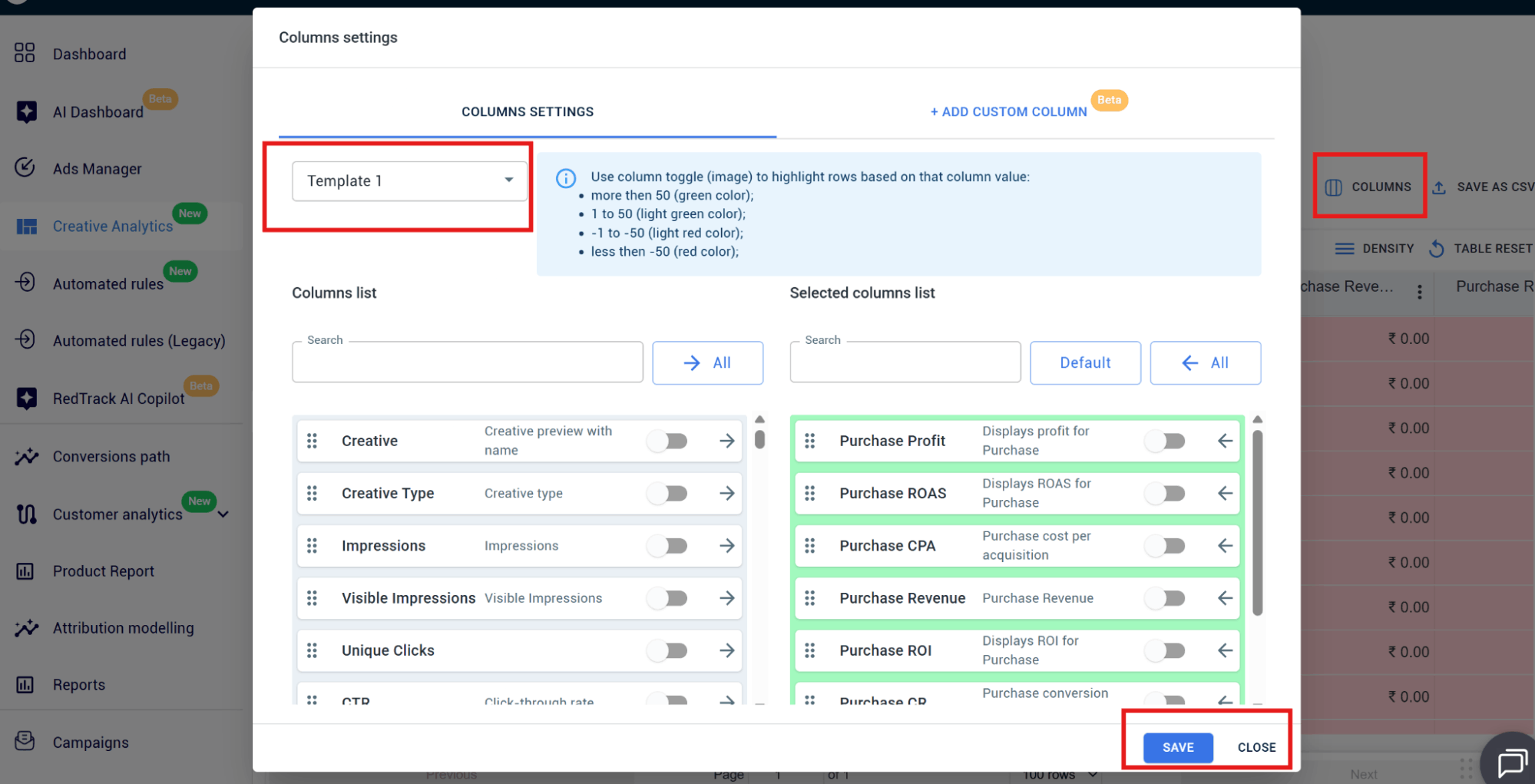Click Columns button in toolbar
The width and height of the screenshot is (1535, 784).
click(1369, 187)
